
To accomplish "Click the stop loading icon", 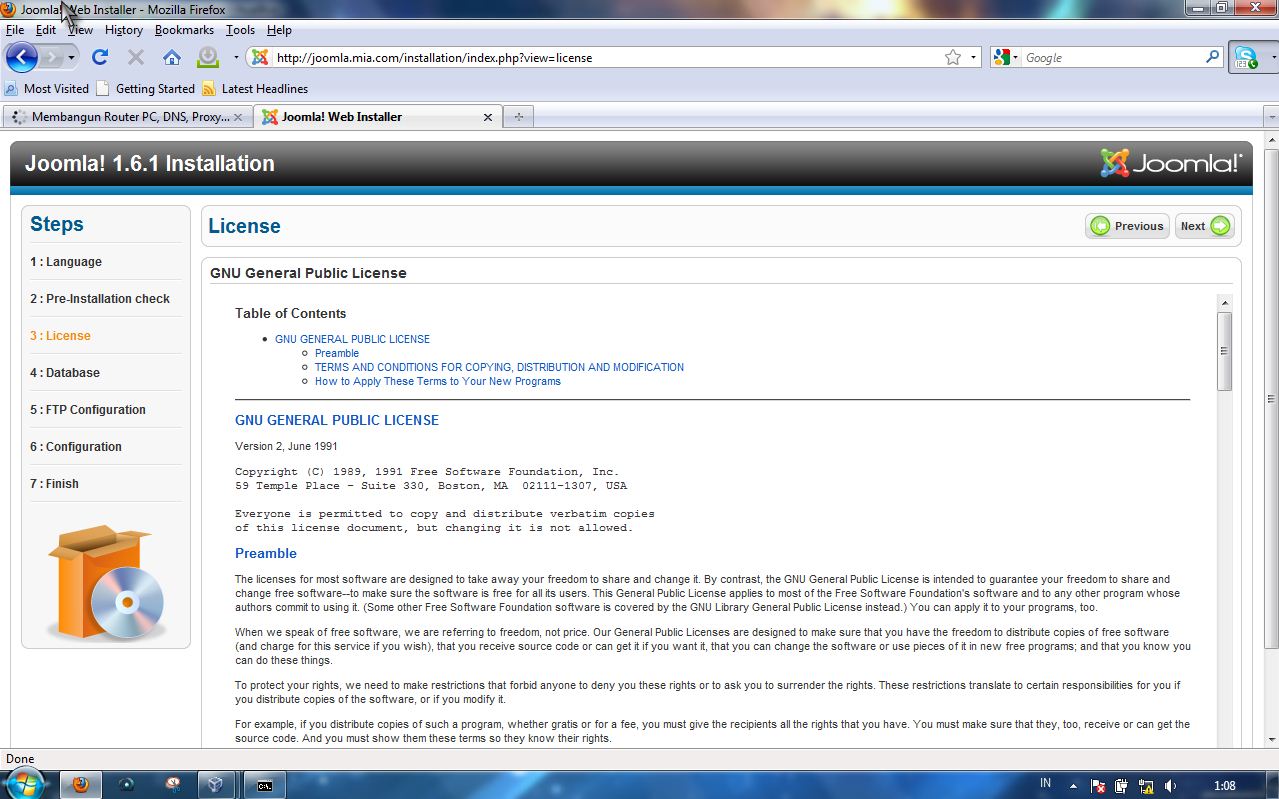I will click(x=136, y=57).
